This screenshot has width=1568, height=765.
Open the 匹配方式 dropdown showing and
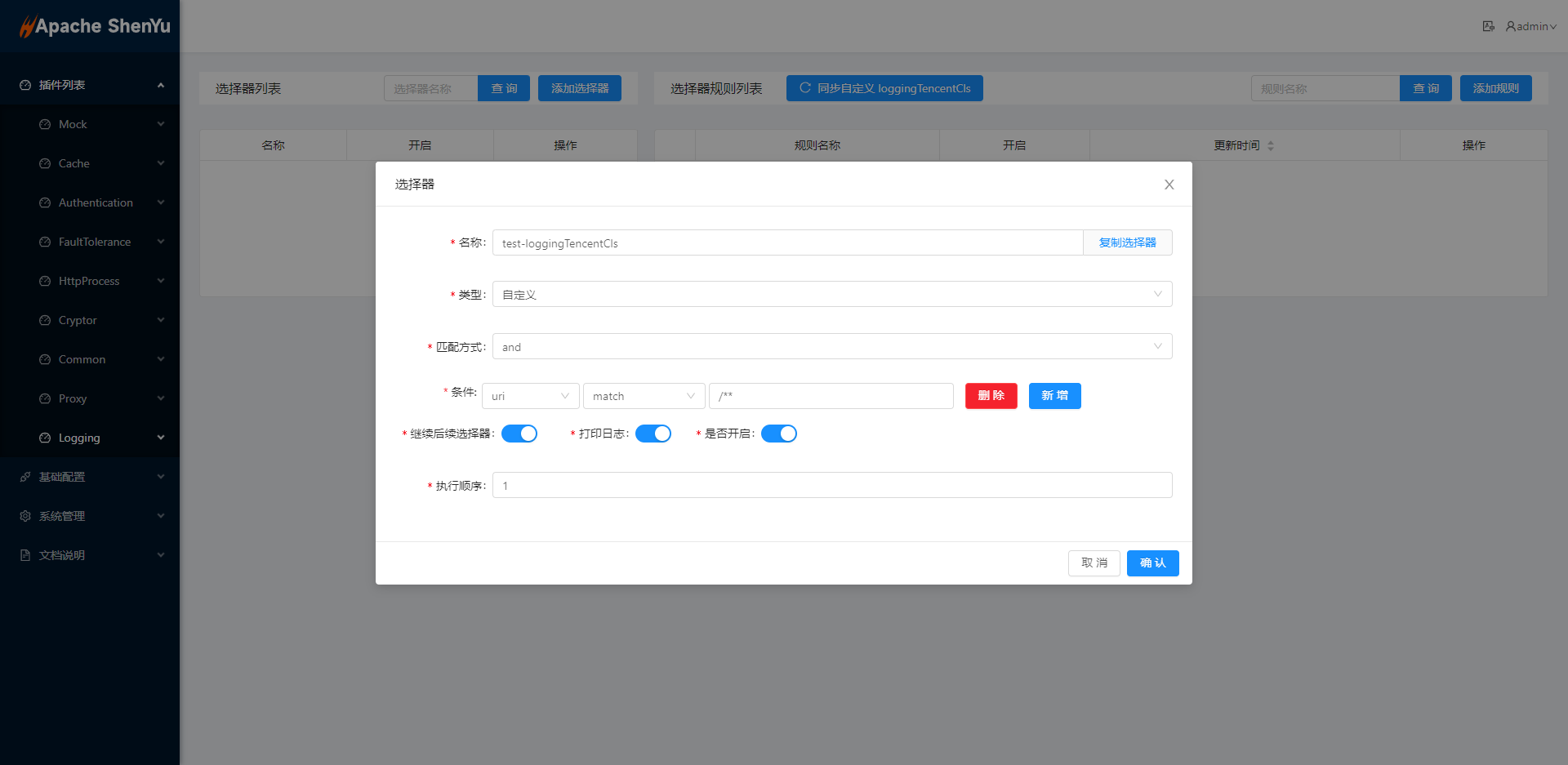coord(831,346)
